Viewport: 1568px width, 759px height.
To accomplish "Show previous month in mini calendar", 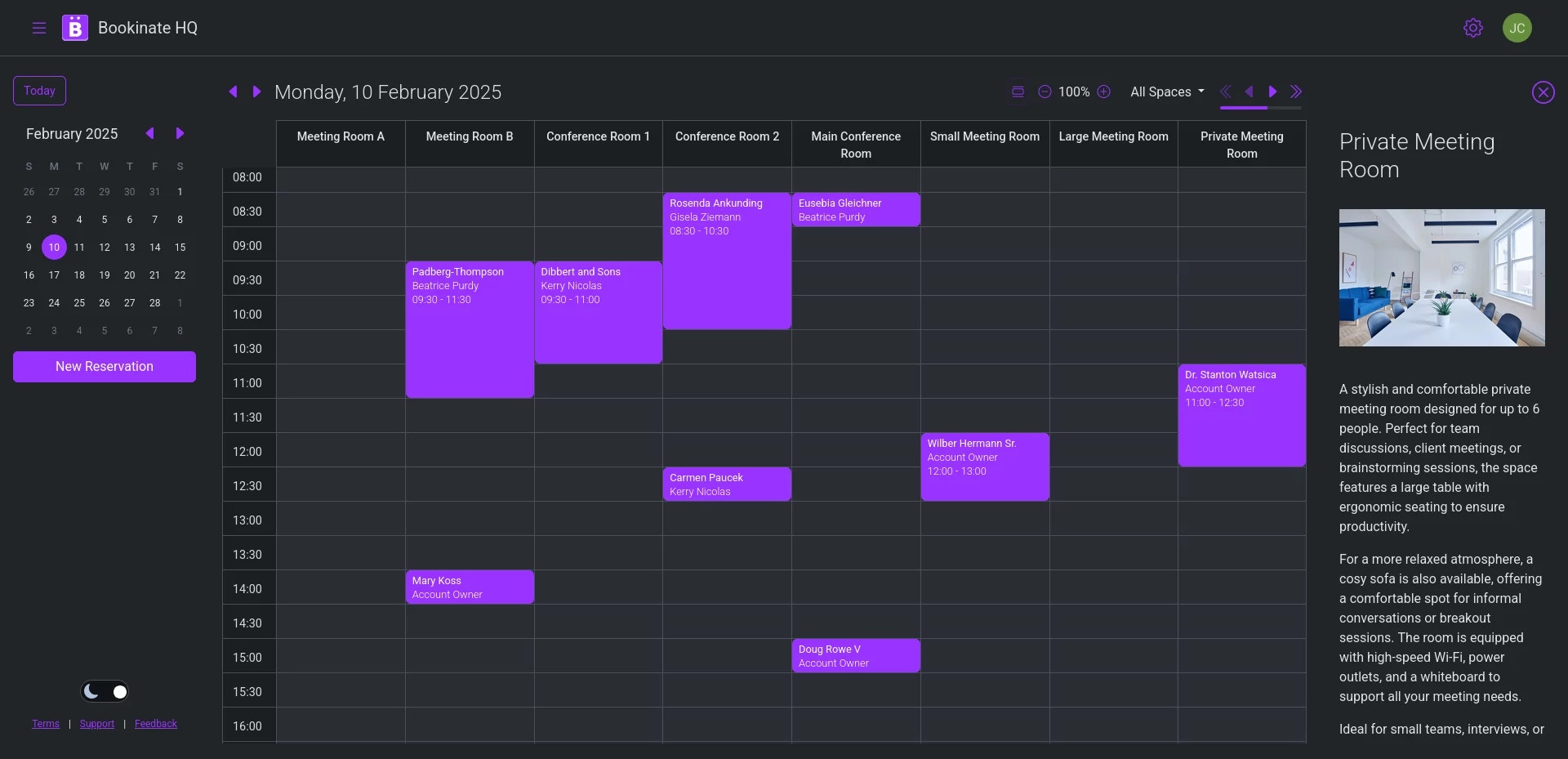I will pyautogui.click(x=150, y=133).
